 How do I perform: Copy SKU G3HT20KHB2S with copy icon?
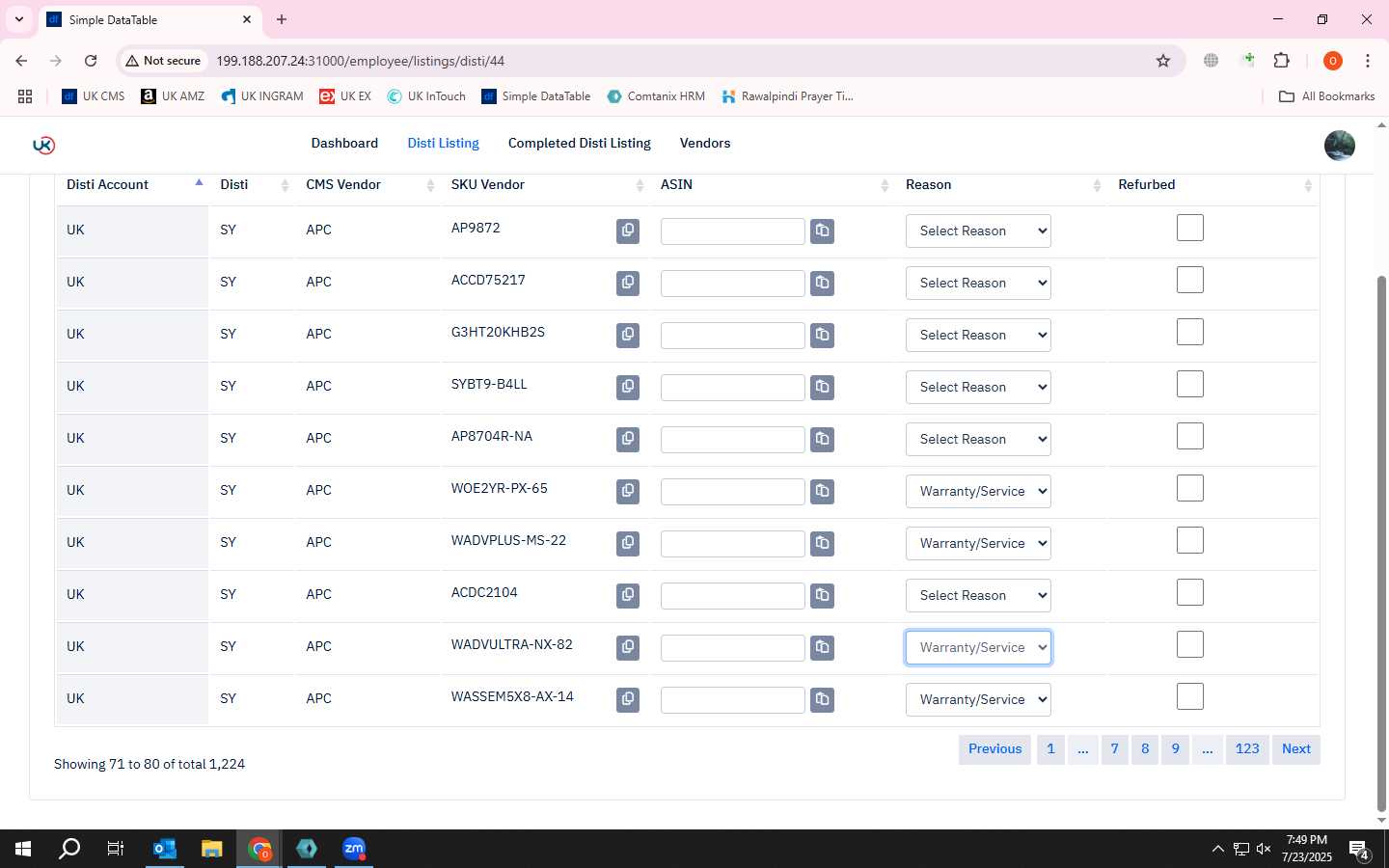click(x=628, y=335)
